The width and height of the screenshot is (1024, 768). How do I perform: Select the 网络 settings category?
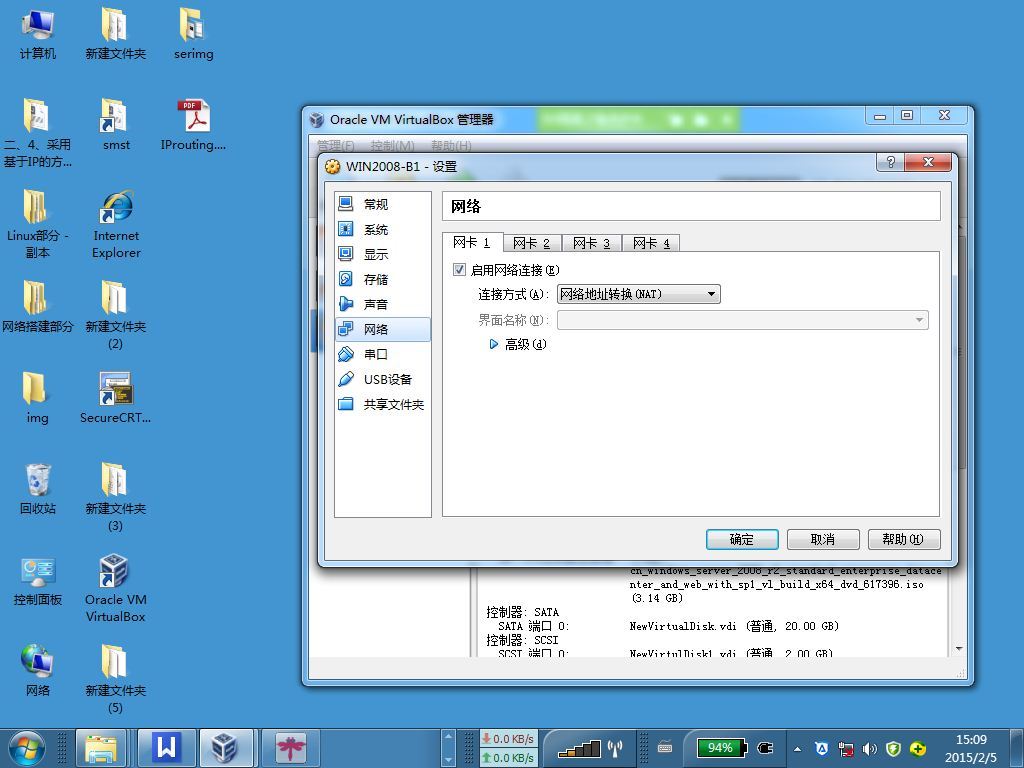[383, 329]
